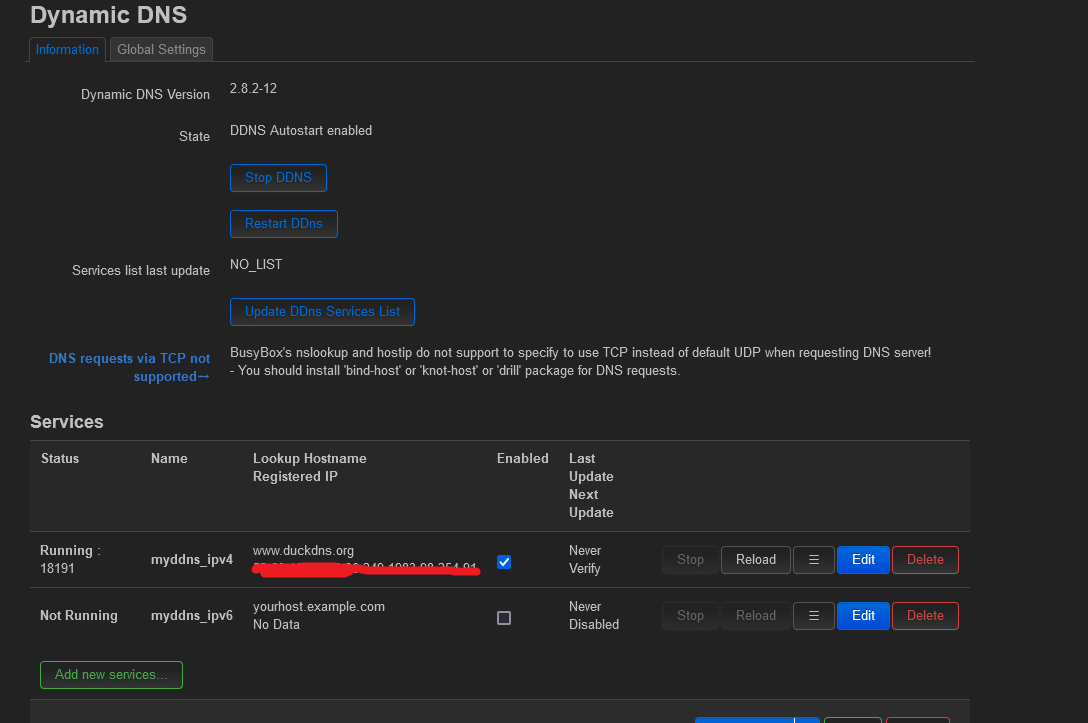Click the No Data registered IP text
Screen dimensions: 1088x723
click(x=276, y=624)
